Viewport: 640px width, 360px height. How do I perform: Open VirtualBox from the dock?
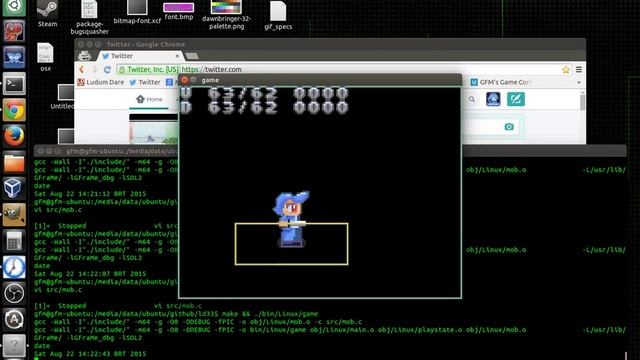click(14, 189)
